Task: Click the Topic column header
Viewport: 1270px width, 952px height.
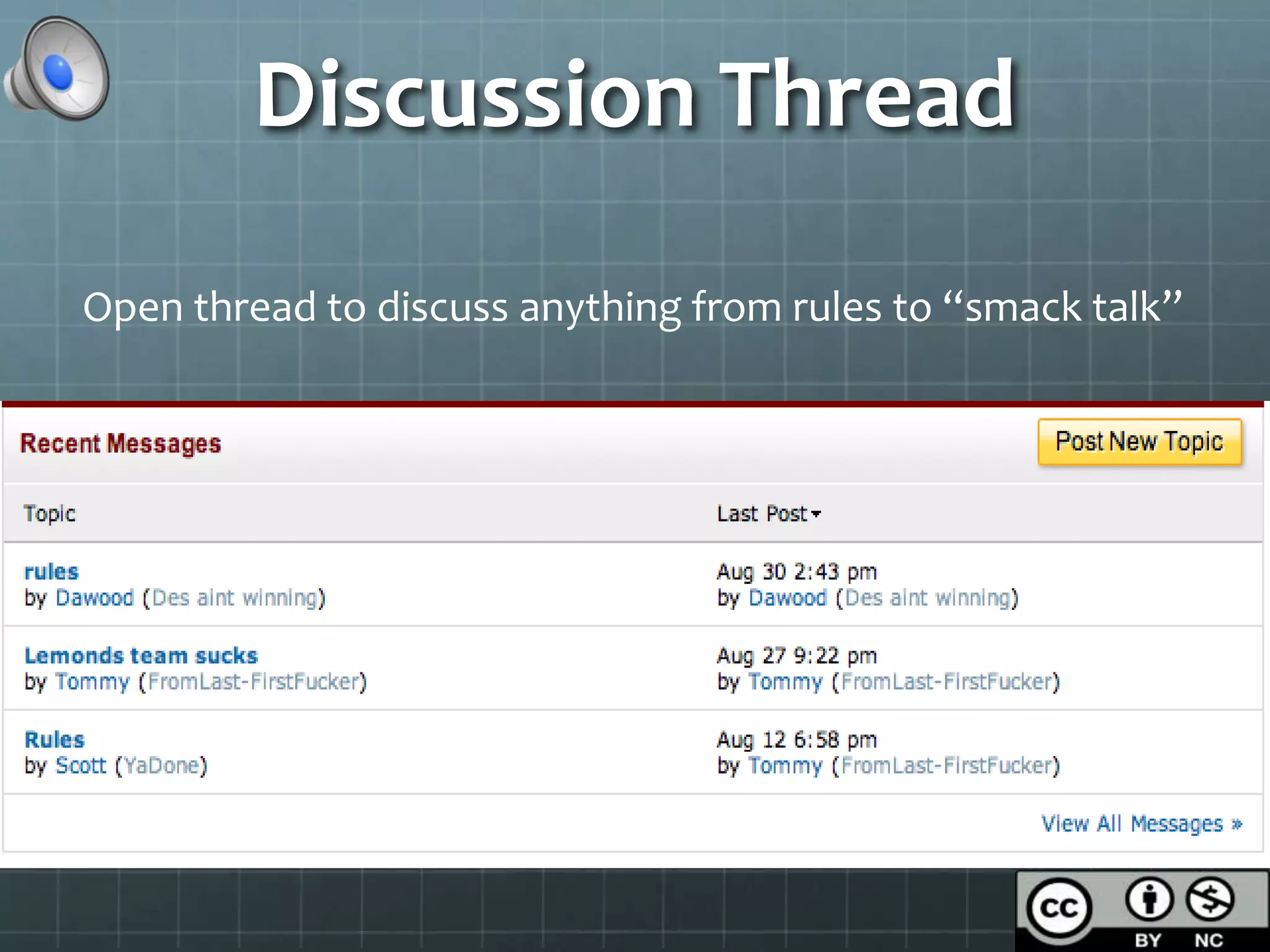Action: [x=50, y=513]
